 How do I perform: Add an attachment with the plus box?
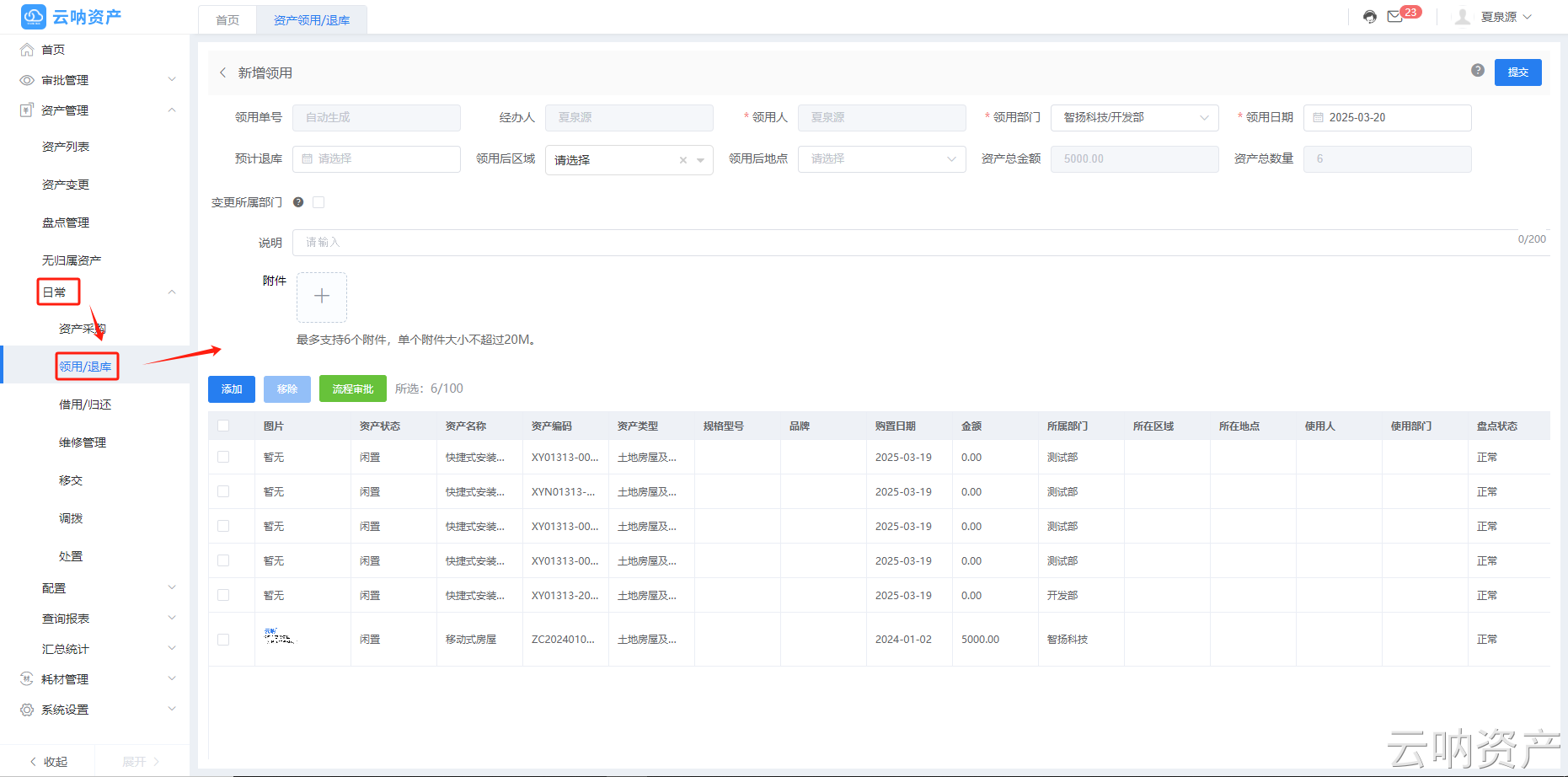(x=322, y=297)
